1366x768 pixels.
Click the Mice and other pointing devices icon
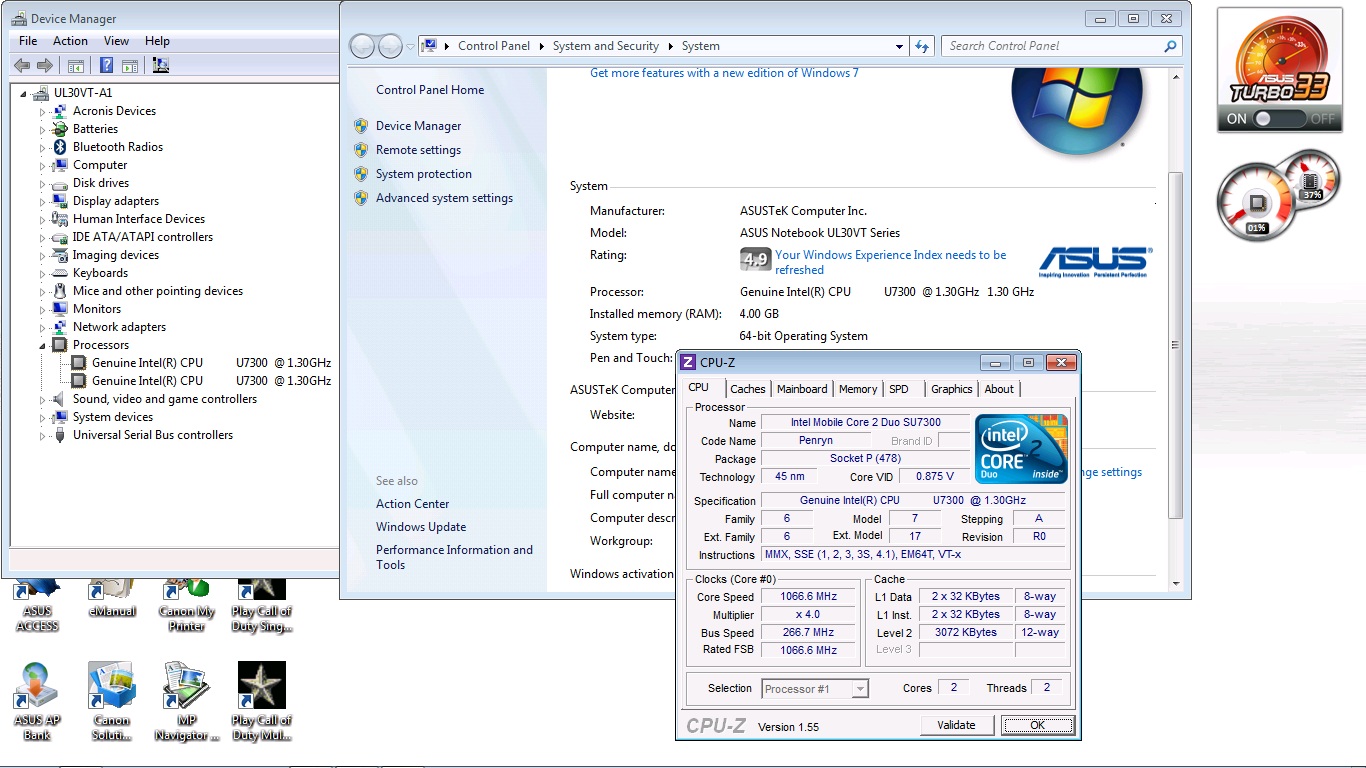tap(60, 291)
